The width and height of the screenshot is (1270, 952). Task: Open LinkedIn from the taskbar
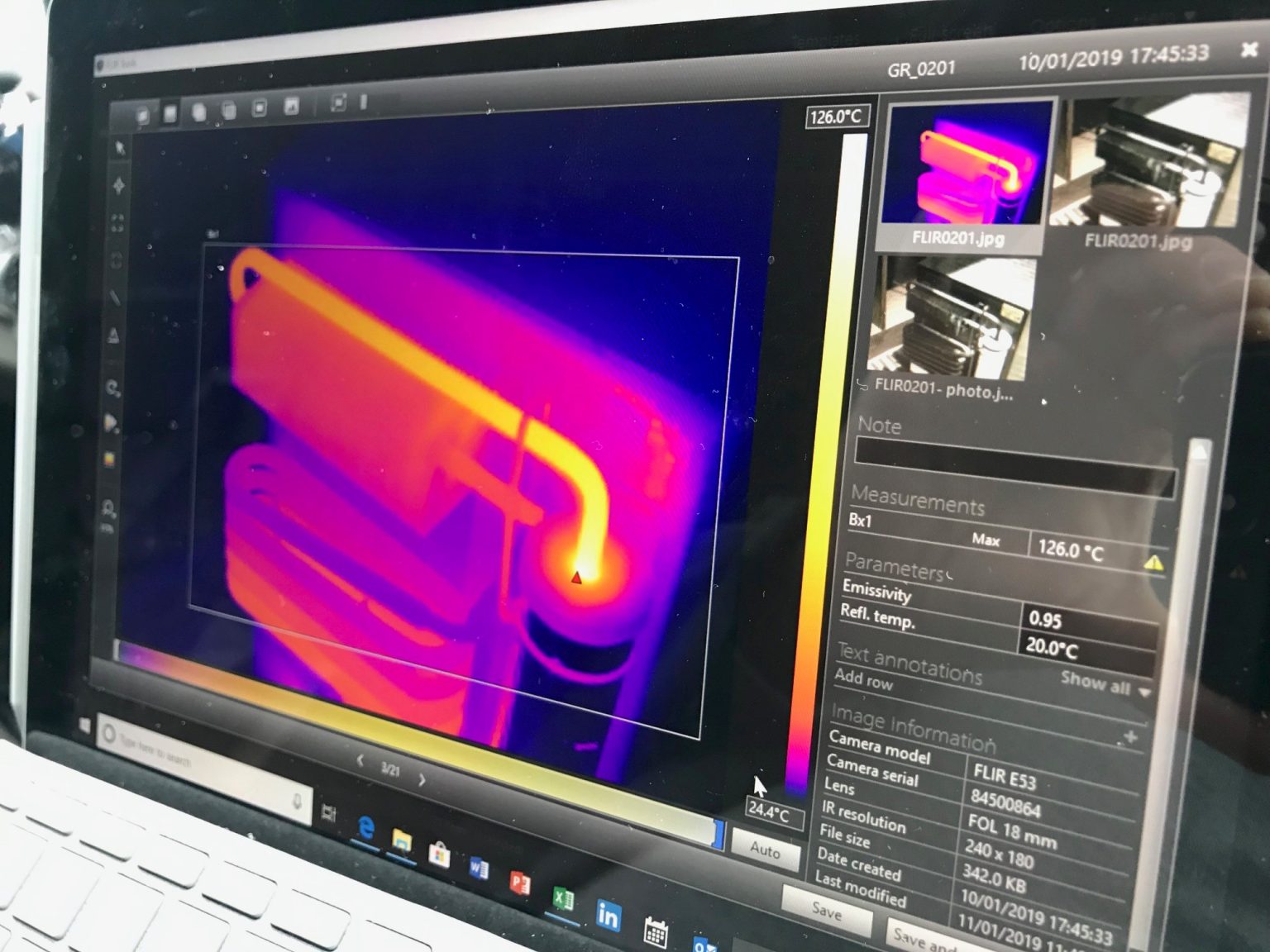608,915
